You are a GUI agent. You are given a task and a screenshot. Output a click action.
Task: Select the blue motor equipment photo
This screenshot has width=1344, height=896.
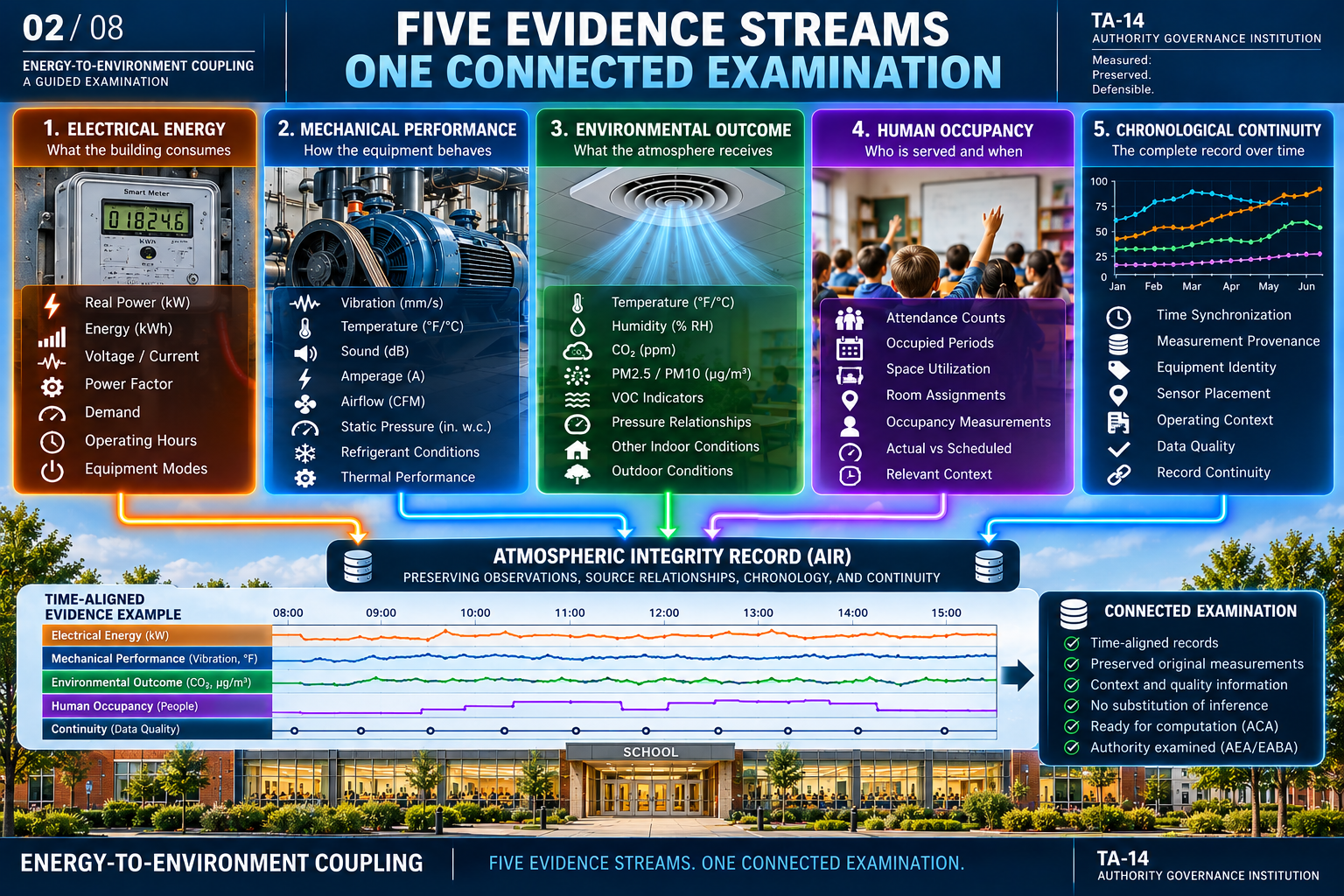(x=397, y=227)
